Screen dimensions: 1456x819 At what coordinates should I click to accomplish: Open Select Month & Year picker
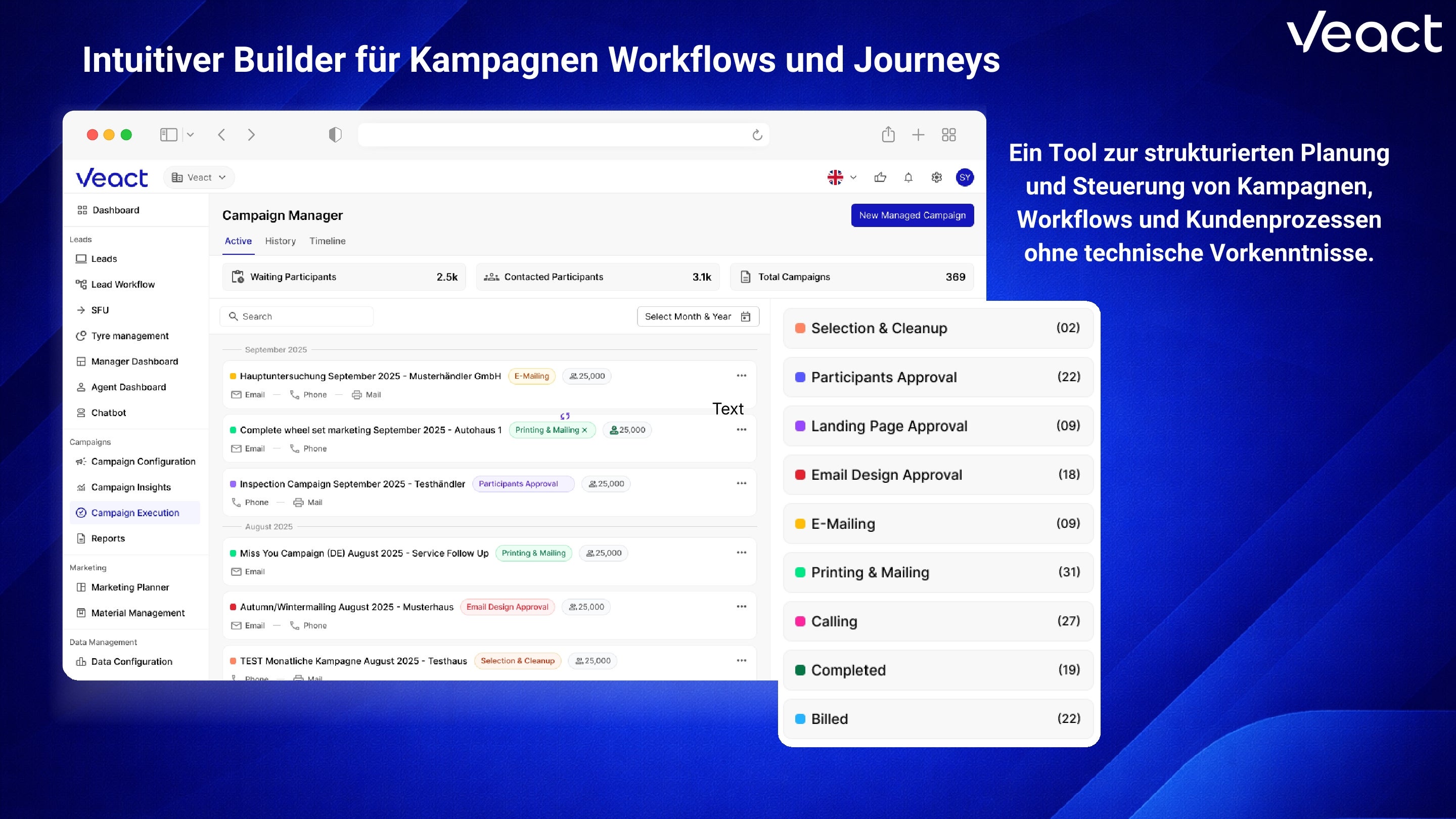[698, 316]
